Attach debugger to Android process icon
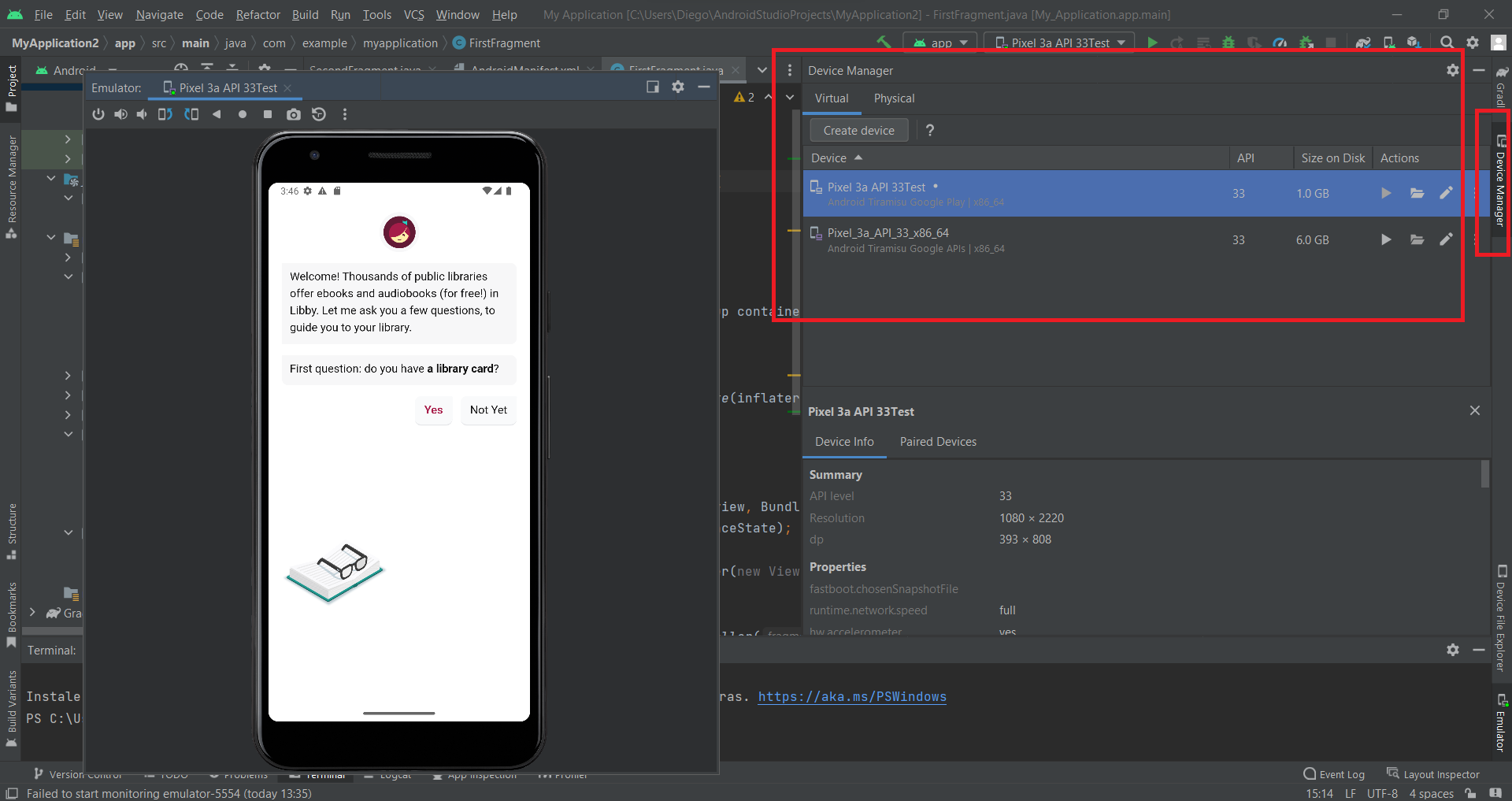Screen dimensions: 1512x801 1306,43
